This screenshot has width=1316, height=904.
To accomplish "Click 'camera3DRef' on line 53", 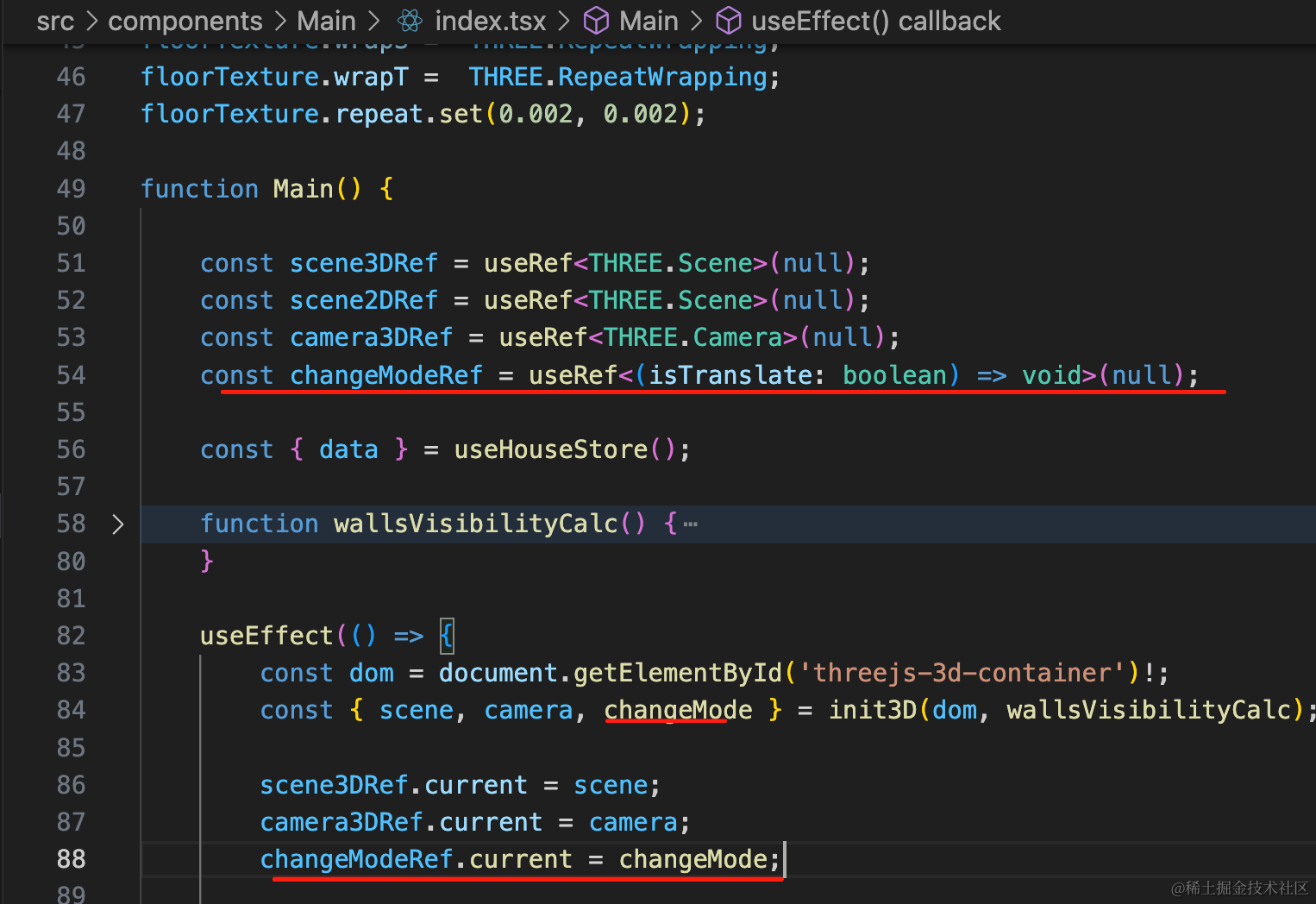I will pos(372,337).
